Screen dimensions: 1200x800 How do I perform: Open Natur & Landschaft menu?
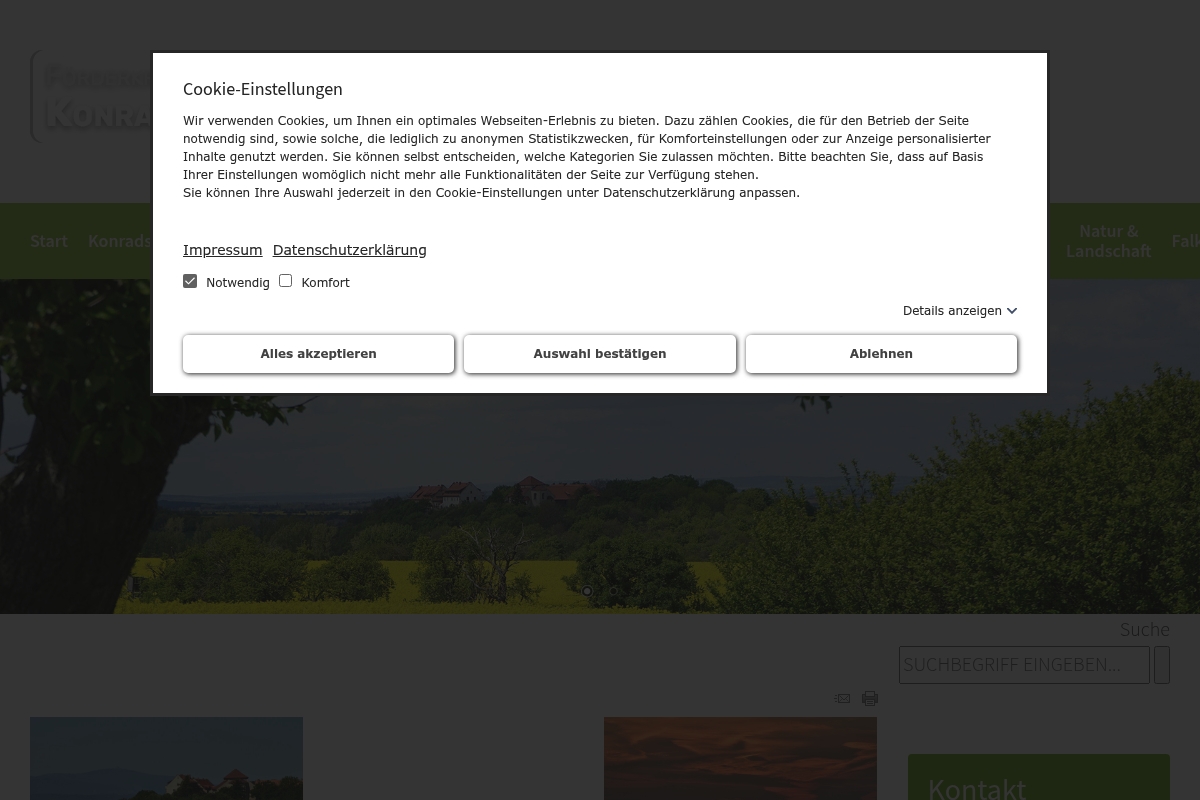coord(1108,241)
